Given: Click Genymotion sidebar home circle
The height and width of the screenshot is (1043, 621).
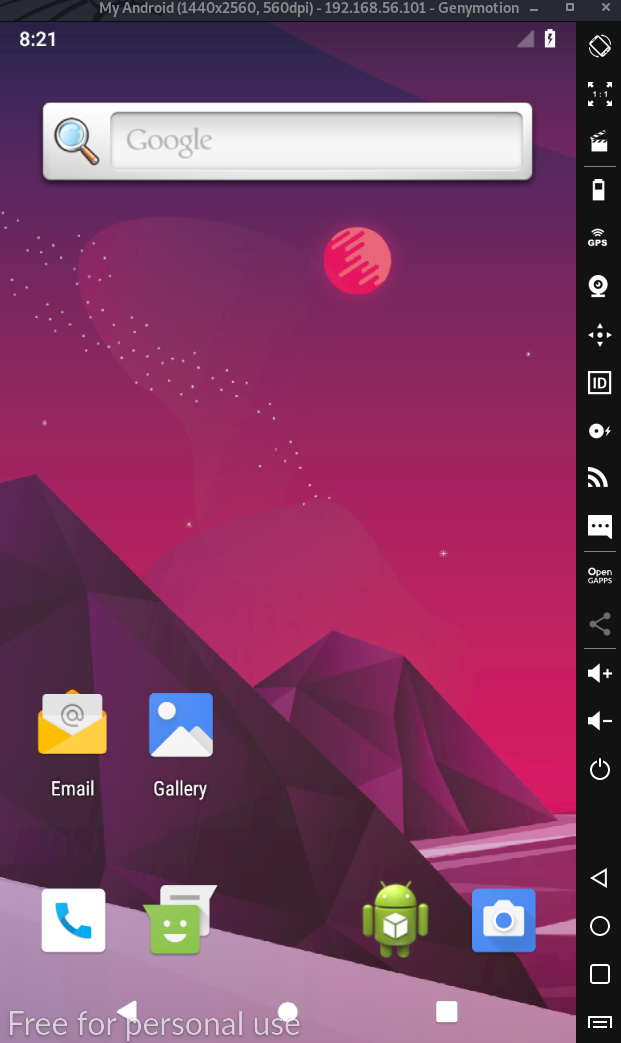Looking at the screenshot, I should pyautogui.click(x=600, y=926).
